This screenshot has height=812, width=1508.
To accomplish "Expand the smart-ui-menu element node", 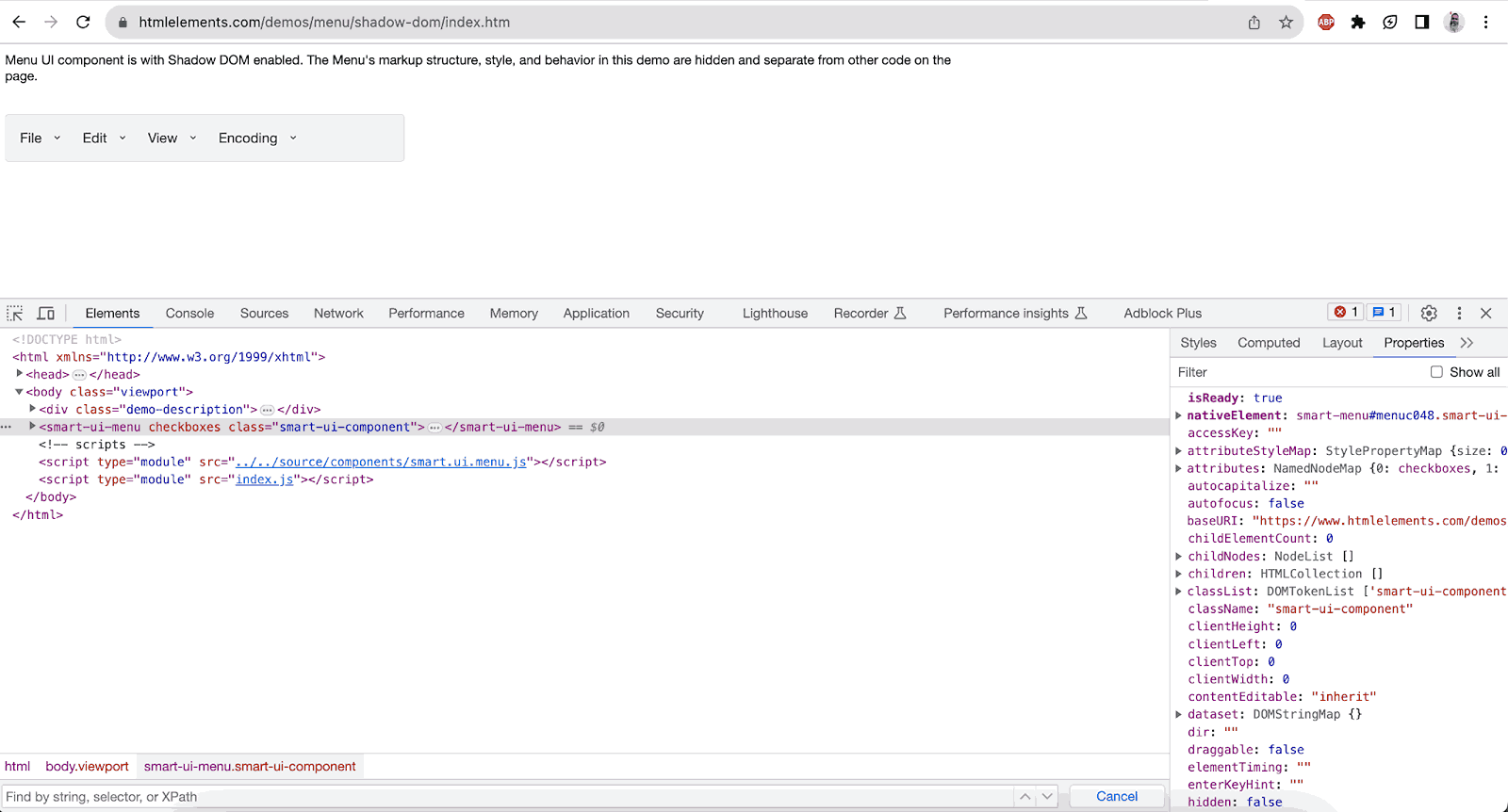I will pos(32,427).
